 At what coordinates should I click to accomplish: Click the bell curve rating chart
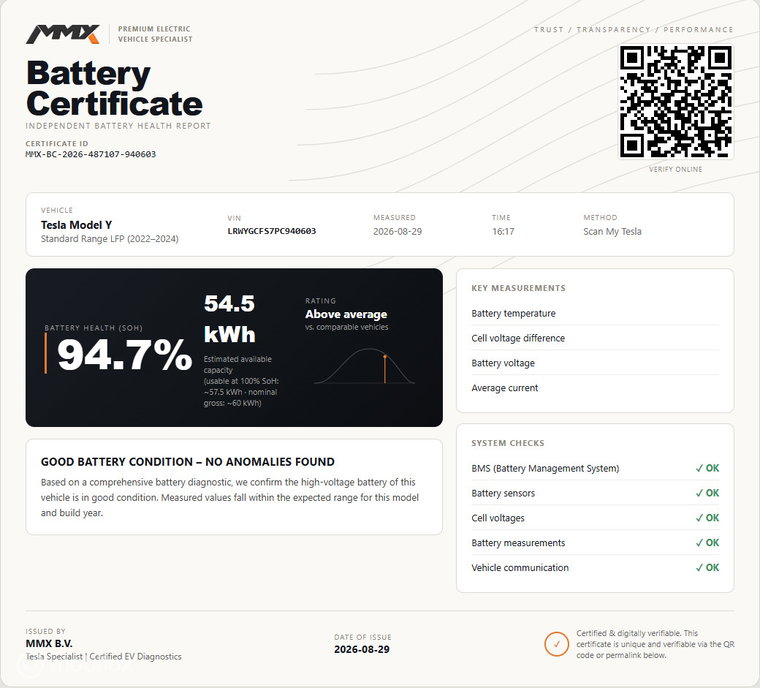click(x=364, y=366)
